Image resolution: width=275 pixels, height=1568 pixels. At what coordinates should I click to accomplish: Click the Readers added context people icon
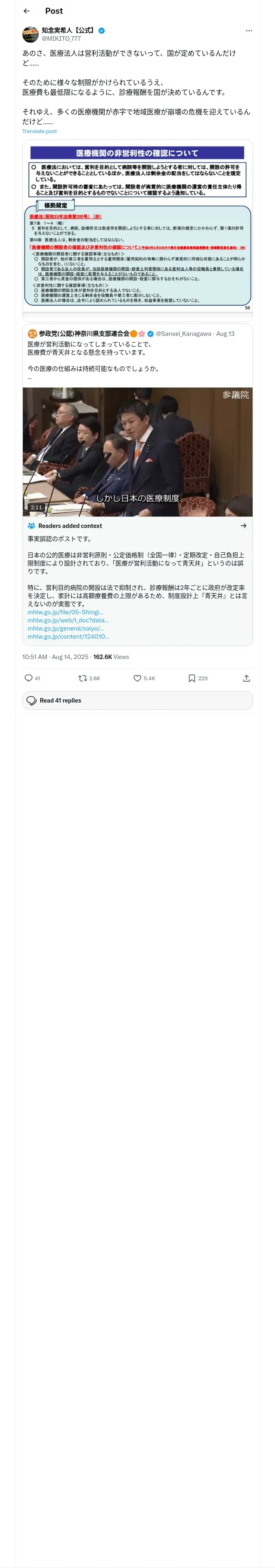point(31,526)
